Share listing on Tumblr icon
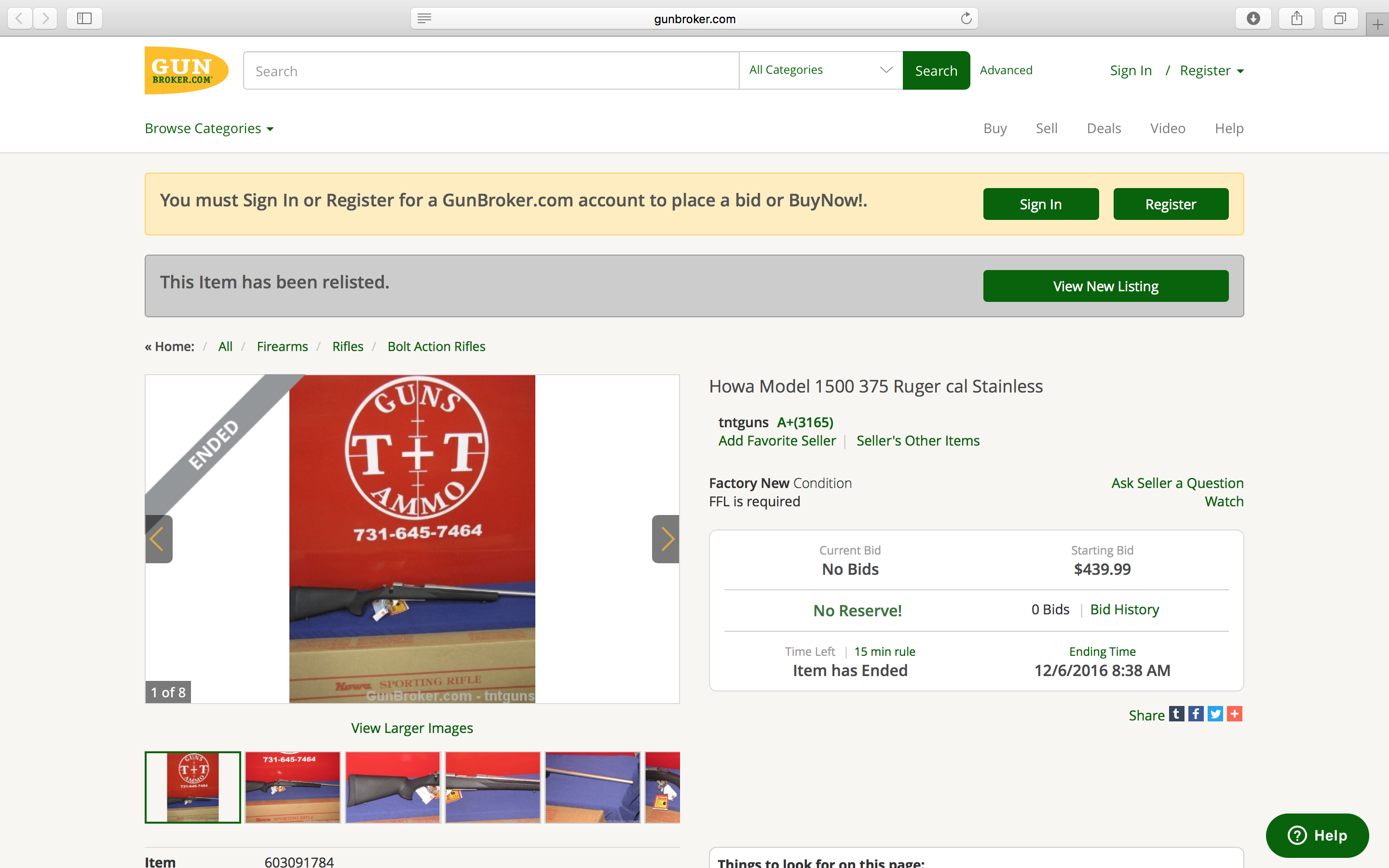 [1177, 714]
